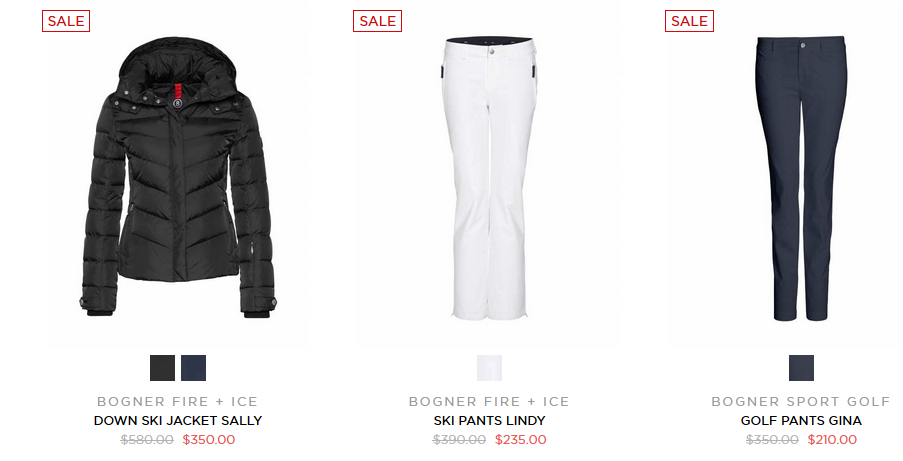Click the $210.00 sale price

[x=832, y=440]
